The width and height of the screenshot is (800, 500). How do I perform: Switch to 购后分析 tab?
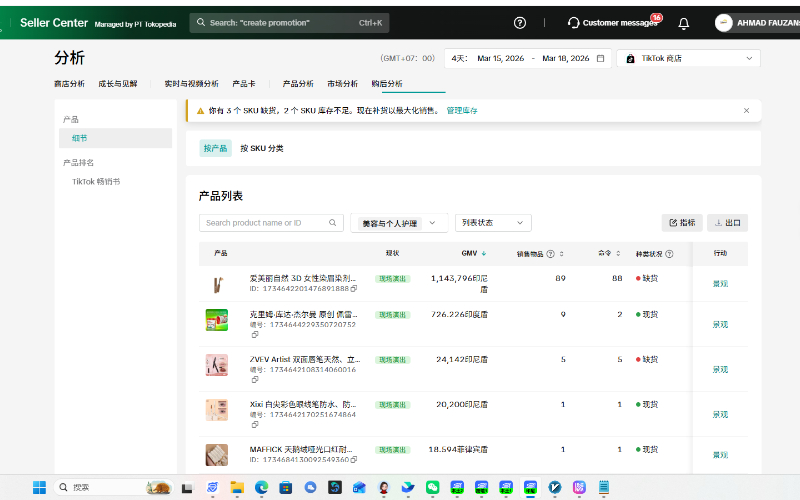point(387,84)
